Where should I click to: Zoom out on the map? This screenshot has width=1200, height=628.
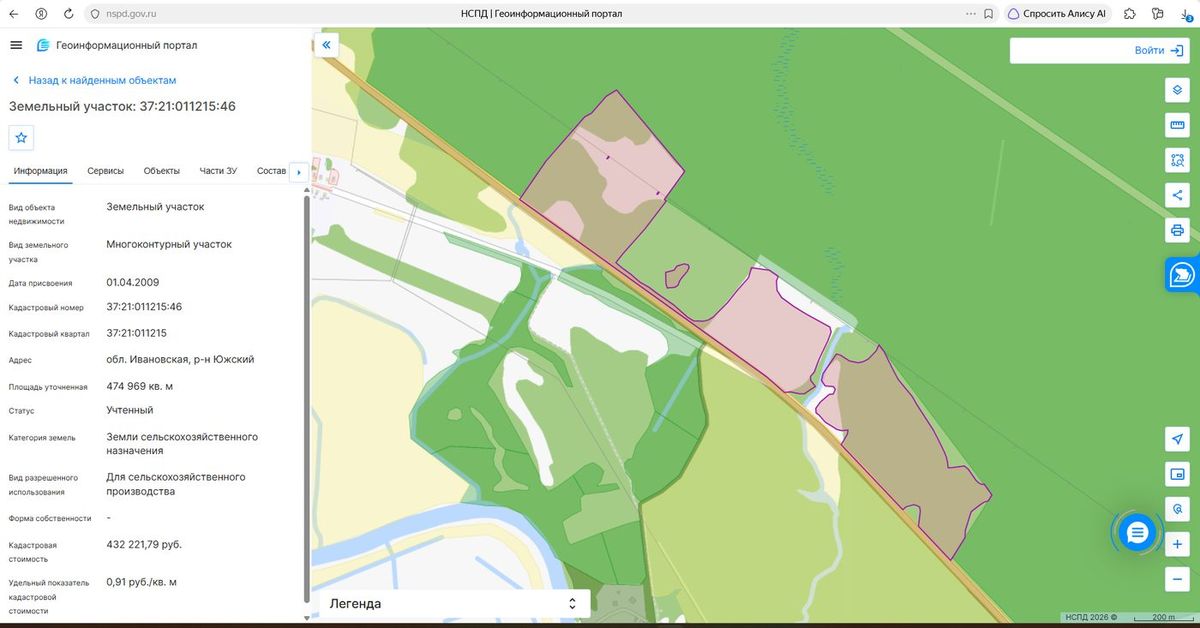(x=1178, y=580)
